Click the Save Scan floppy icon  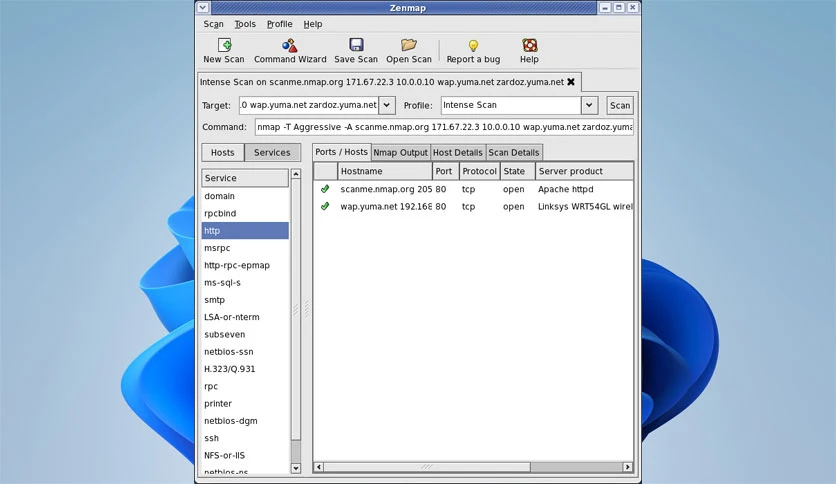tap(356, 45)
